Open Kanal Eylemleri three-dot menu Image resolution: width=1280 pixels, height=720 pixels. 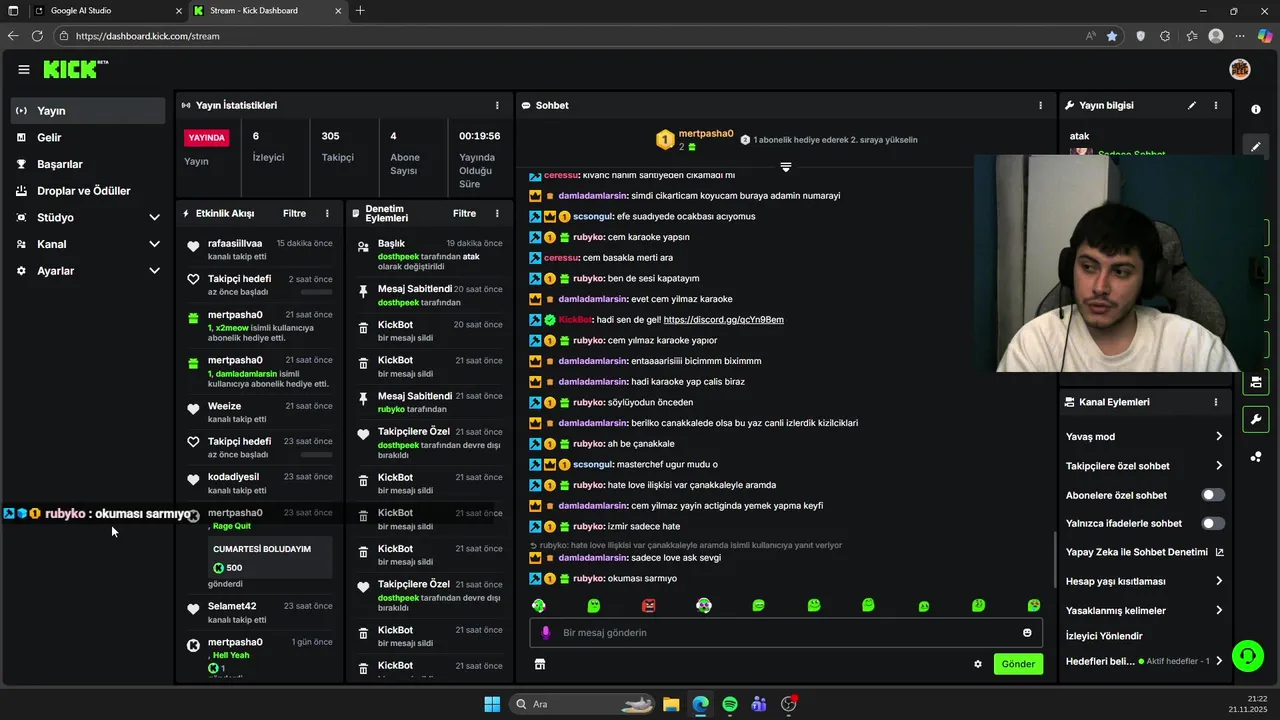(x=1216, y=402)
